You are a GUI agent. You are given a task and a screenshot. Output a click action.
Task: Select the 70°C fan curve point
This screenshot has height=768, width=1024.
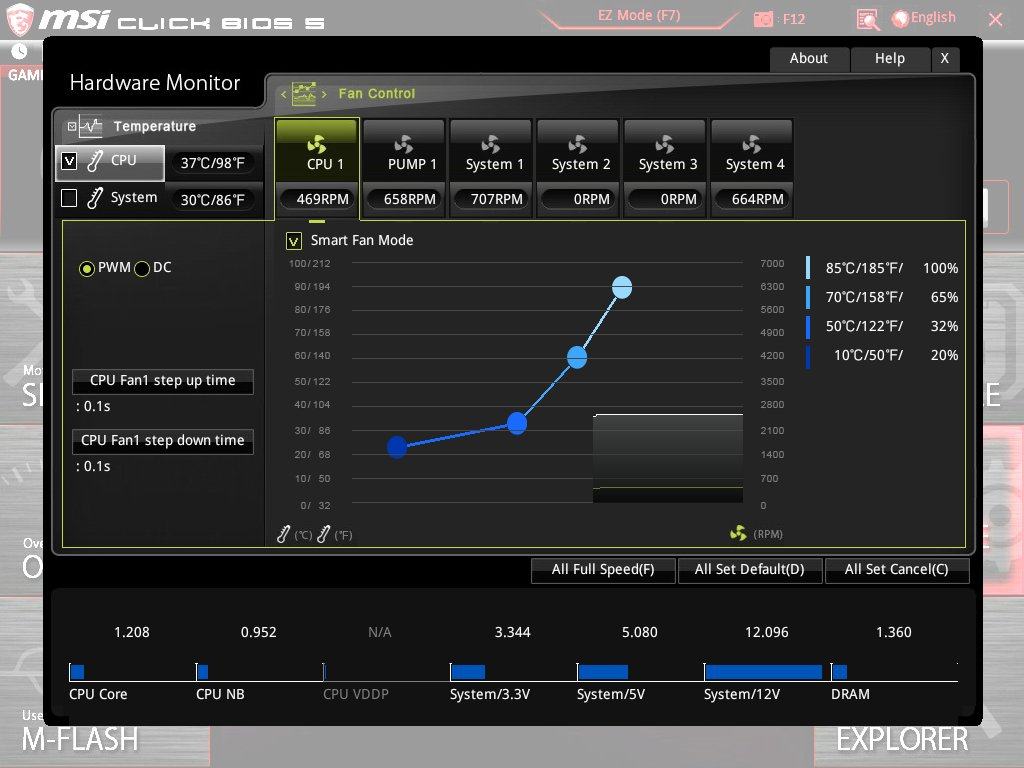[x=577, y=357]
